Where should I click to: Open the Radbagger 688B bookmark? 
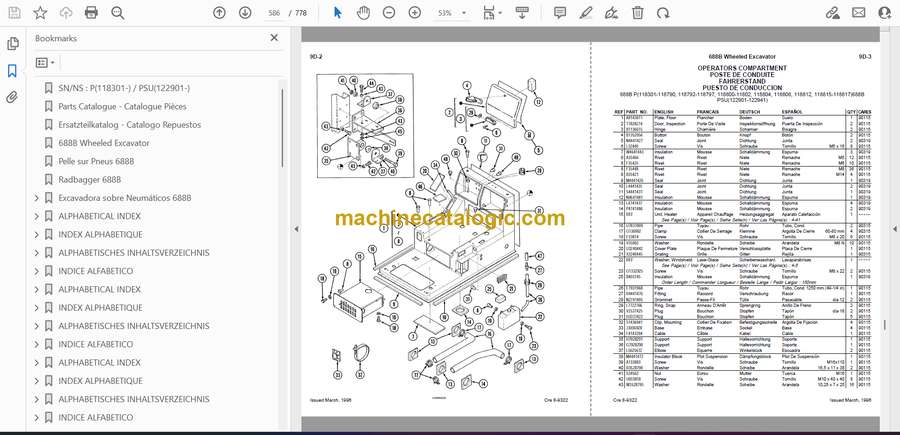90,180
